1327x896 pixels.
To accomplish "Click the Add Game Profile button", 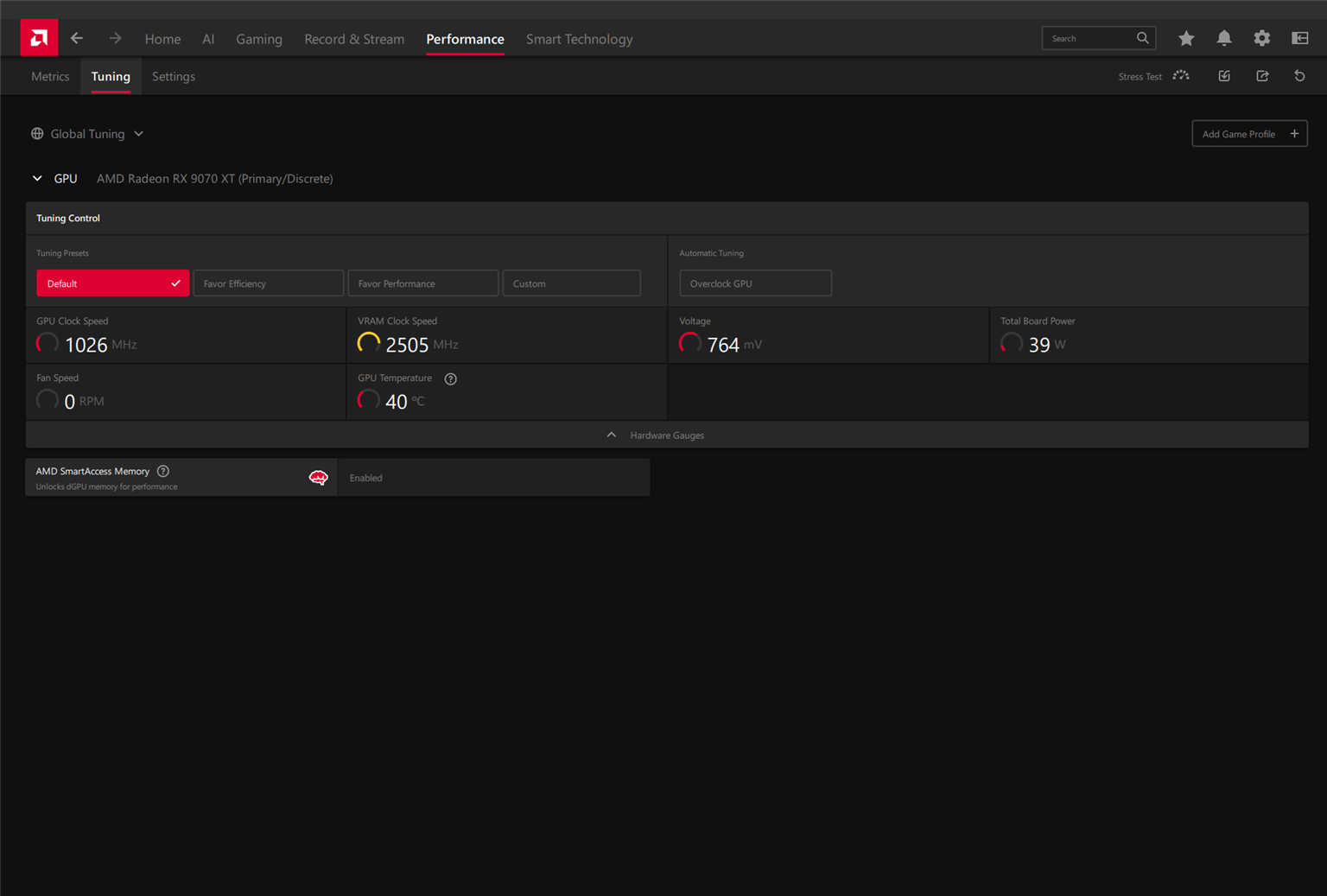I will 1249,134.
